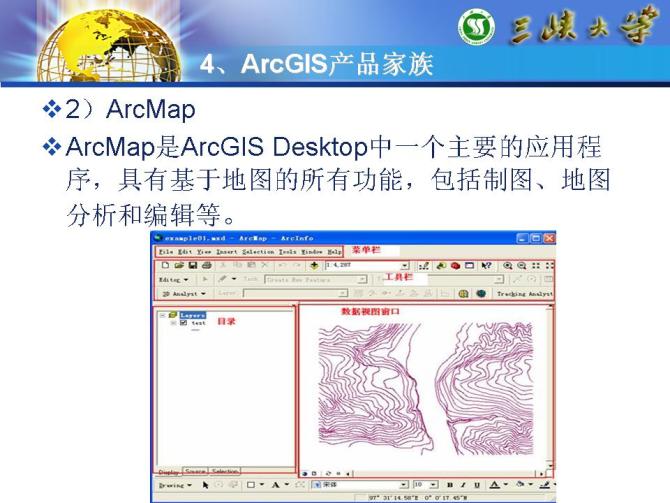
Task: Click the yellow Add Data icon
Action: (x=314, y=265)
